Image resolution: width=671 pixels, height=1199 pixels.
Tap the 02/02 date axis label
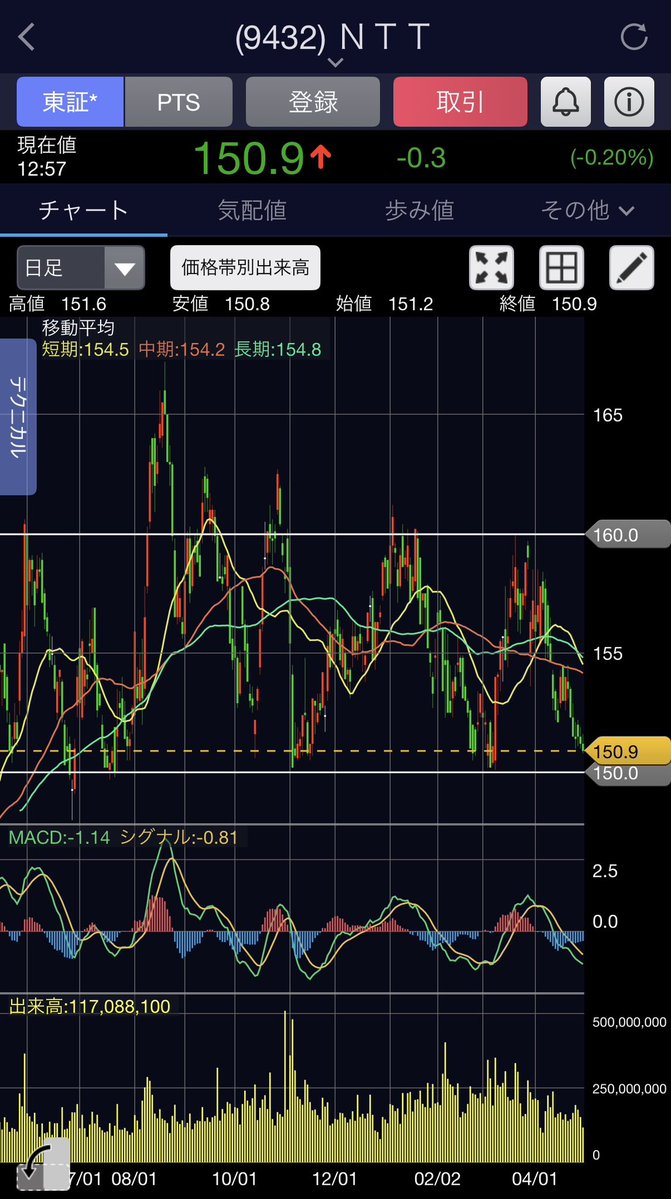point(439,1178)
